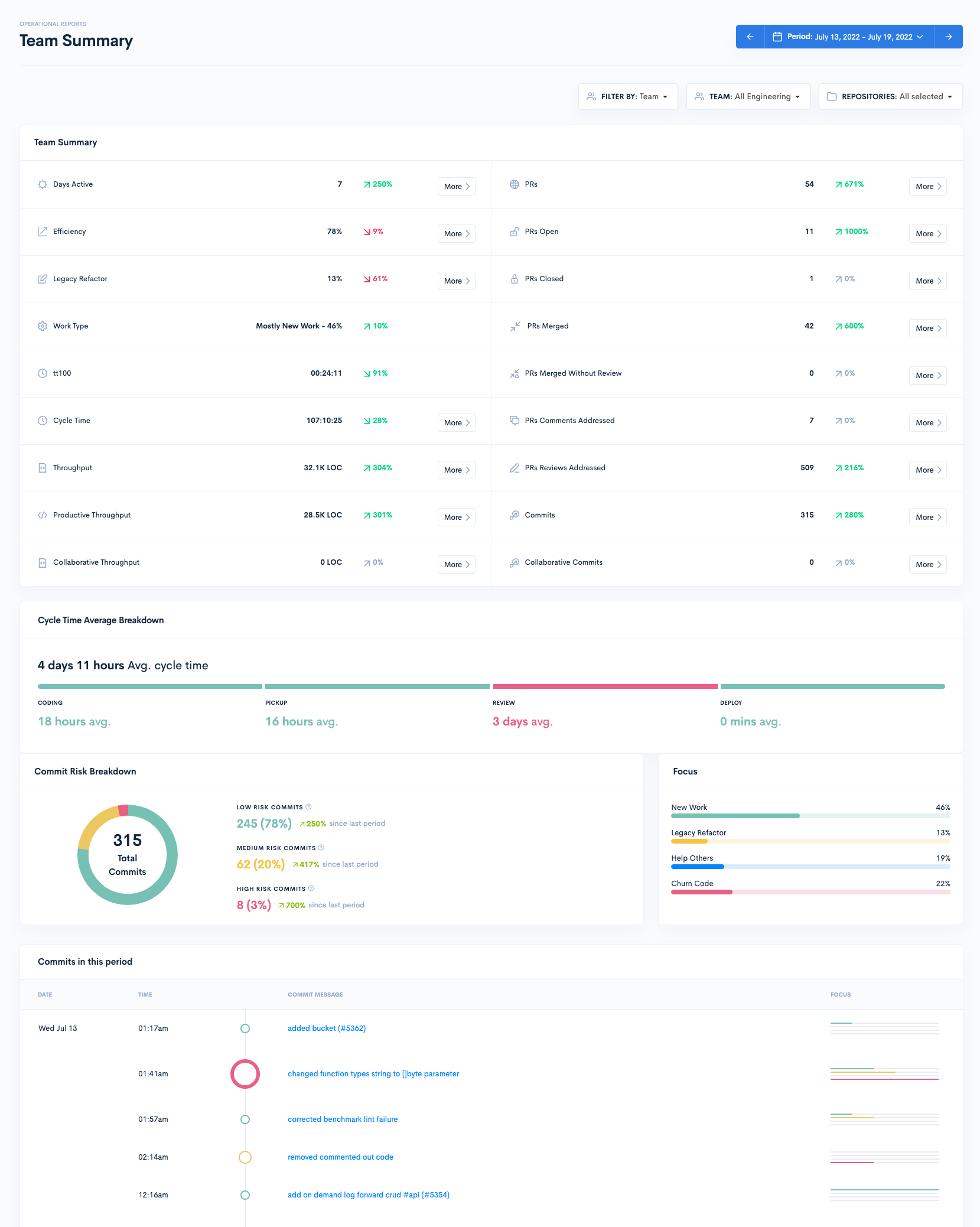View More for PRs Reviews Addressed
This screenshot has height=1227, width=980.
coord(928,470)
